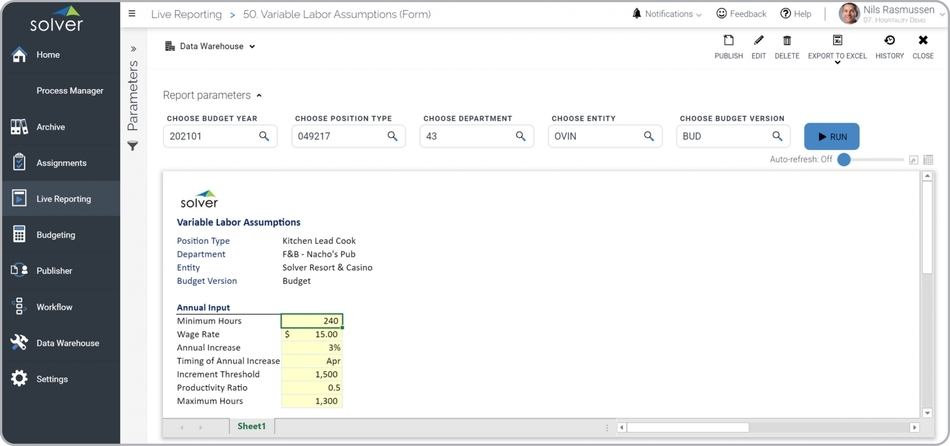This screenshot has height=446, width=950.
Task: Select the Sheet1 tab
Action: pos(251,426)
